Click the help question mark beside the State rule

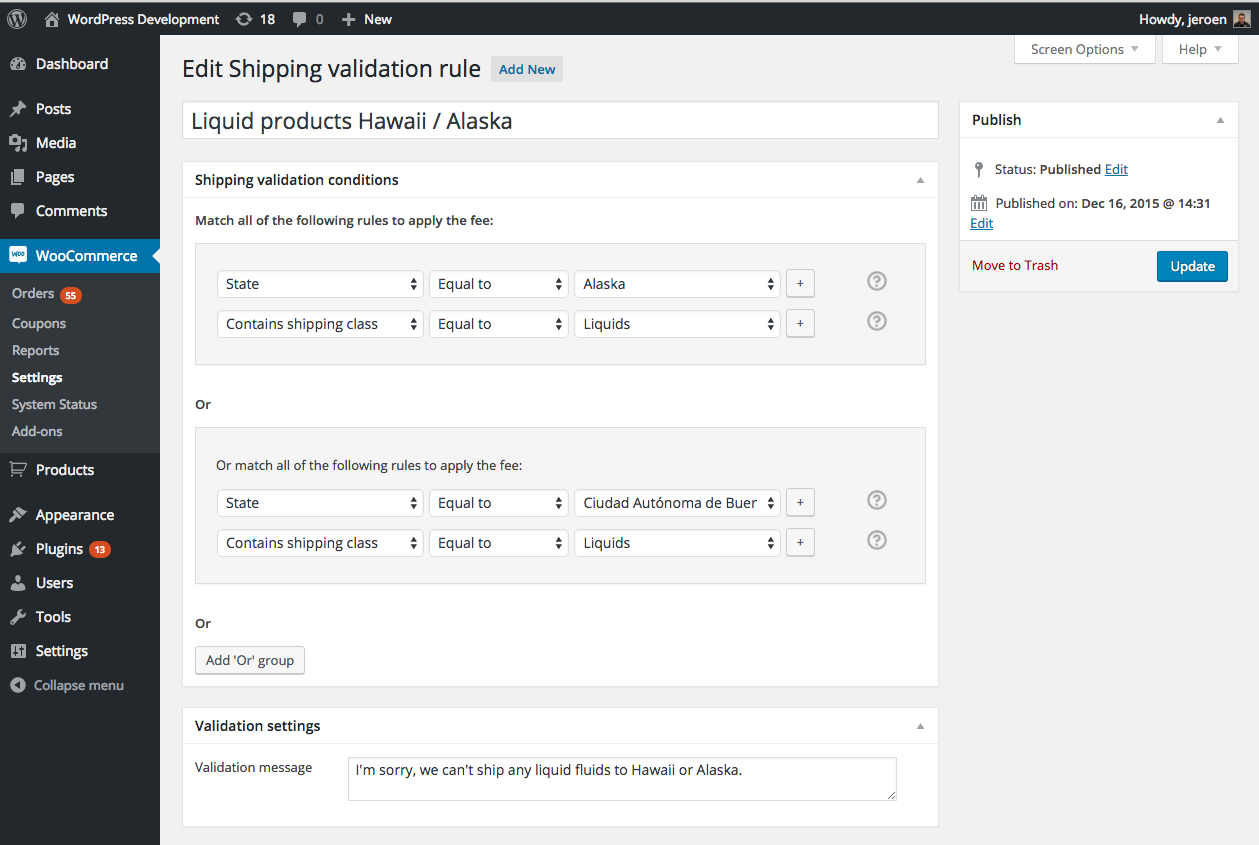[x=876, y=281]
